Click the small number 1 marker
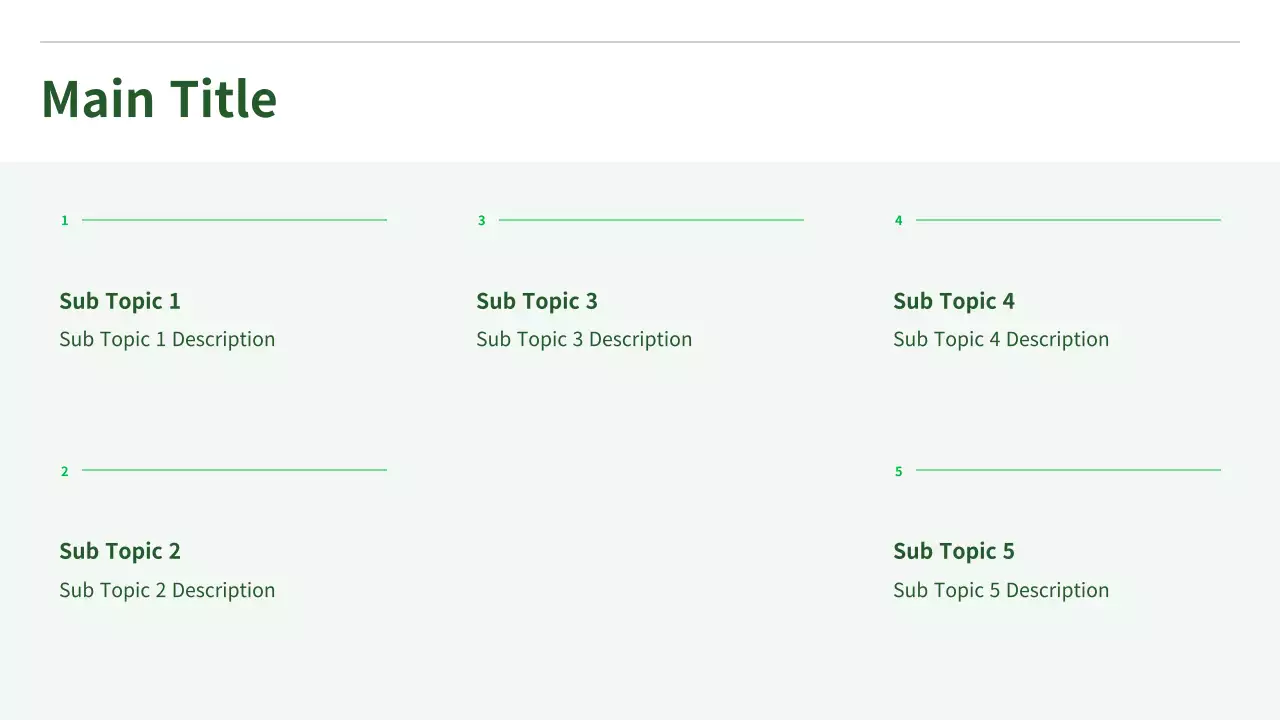1280x720 pixels. click(65, 221)
